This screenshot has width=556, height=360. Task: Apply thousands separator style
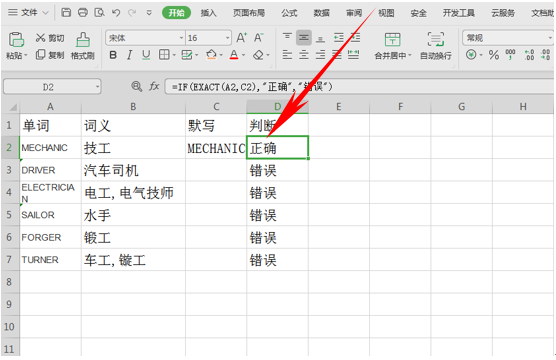click(510, 55)
